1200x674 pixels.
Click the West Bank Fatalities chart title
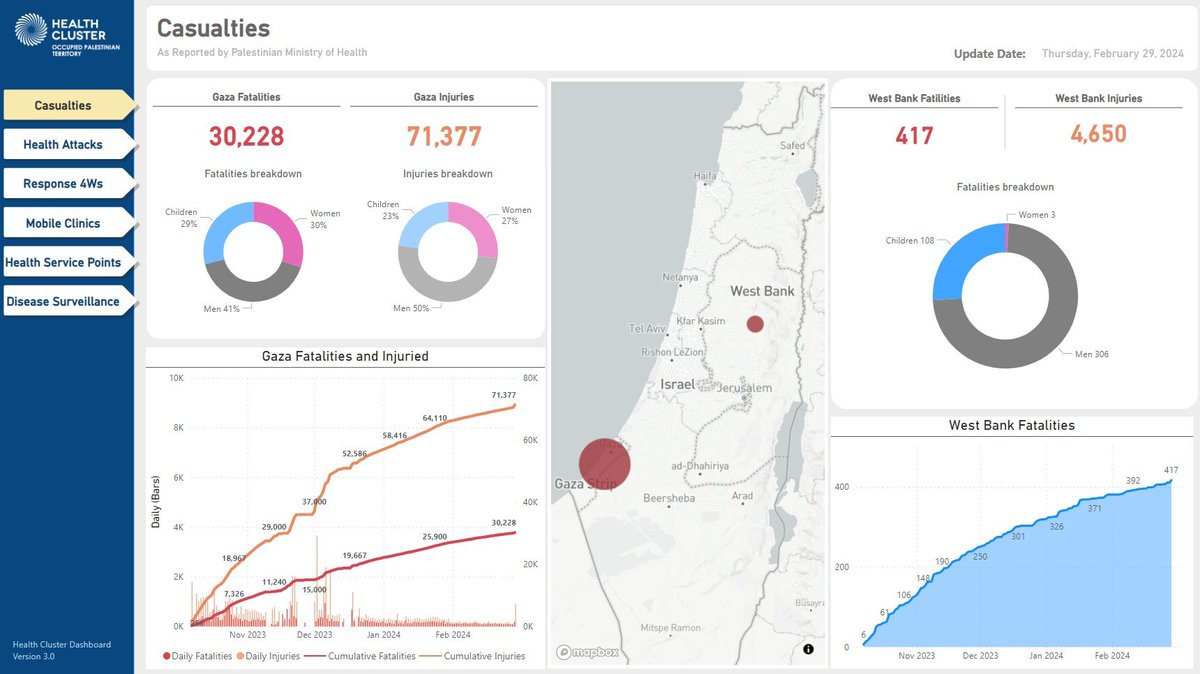[x=1012, y=425]
